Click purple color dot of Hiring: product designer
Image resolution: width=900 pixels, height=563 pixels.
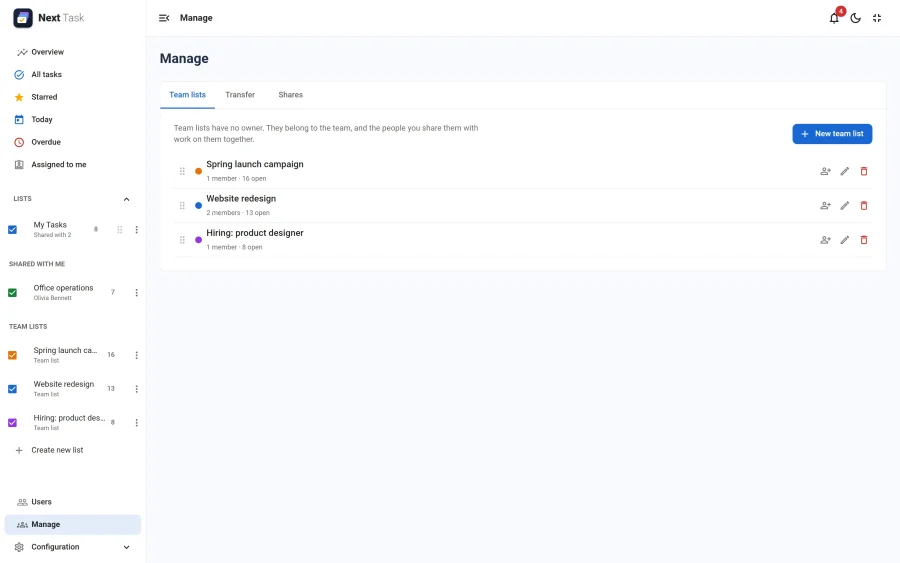(199, 240)
